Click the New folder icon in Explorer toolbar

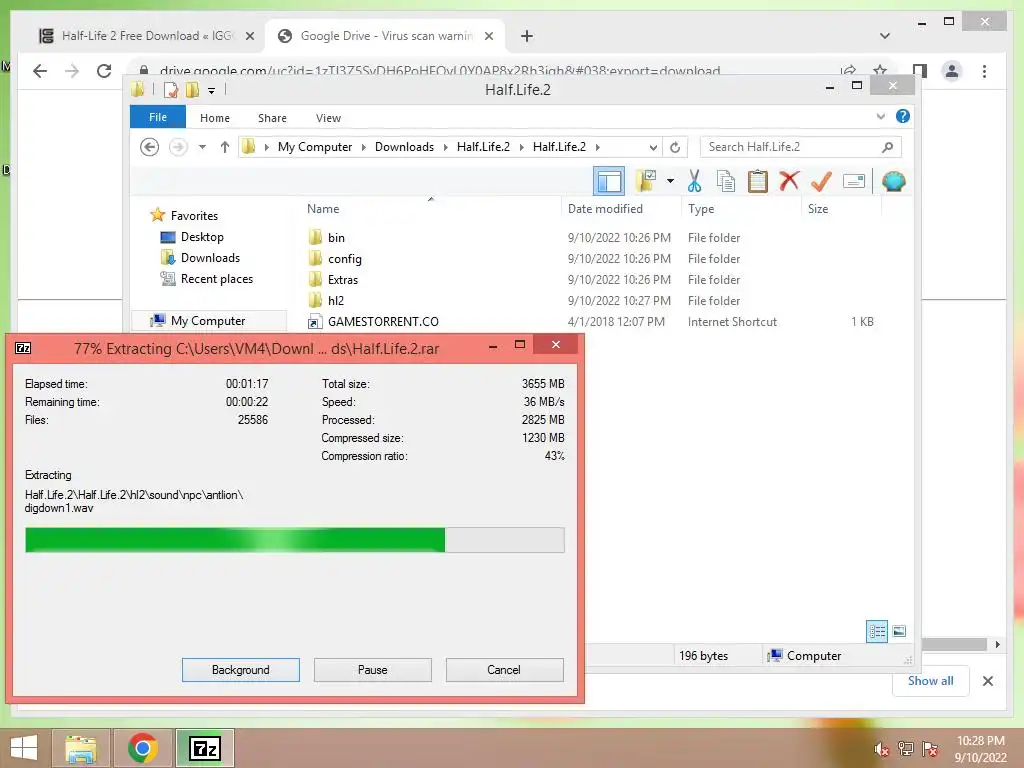click(x=646, y=181)
